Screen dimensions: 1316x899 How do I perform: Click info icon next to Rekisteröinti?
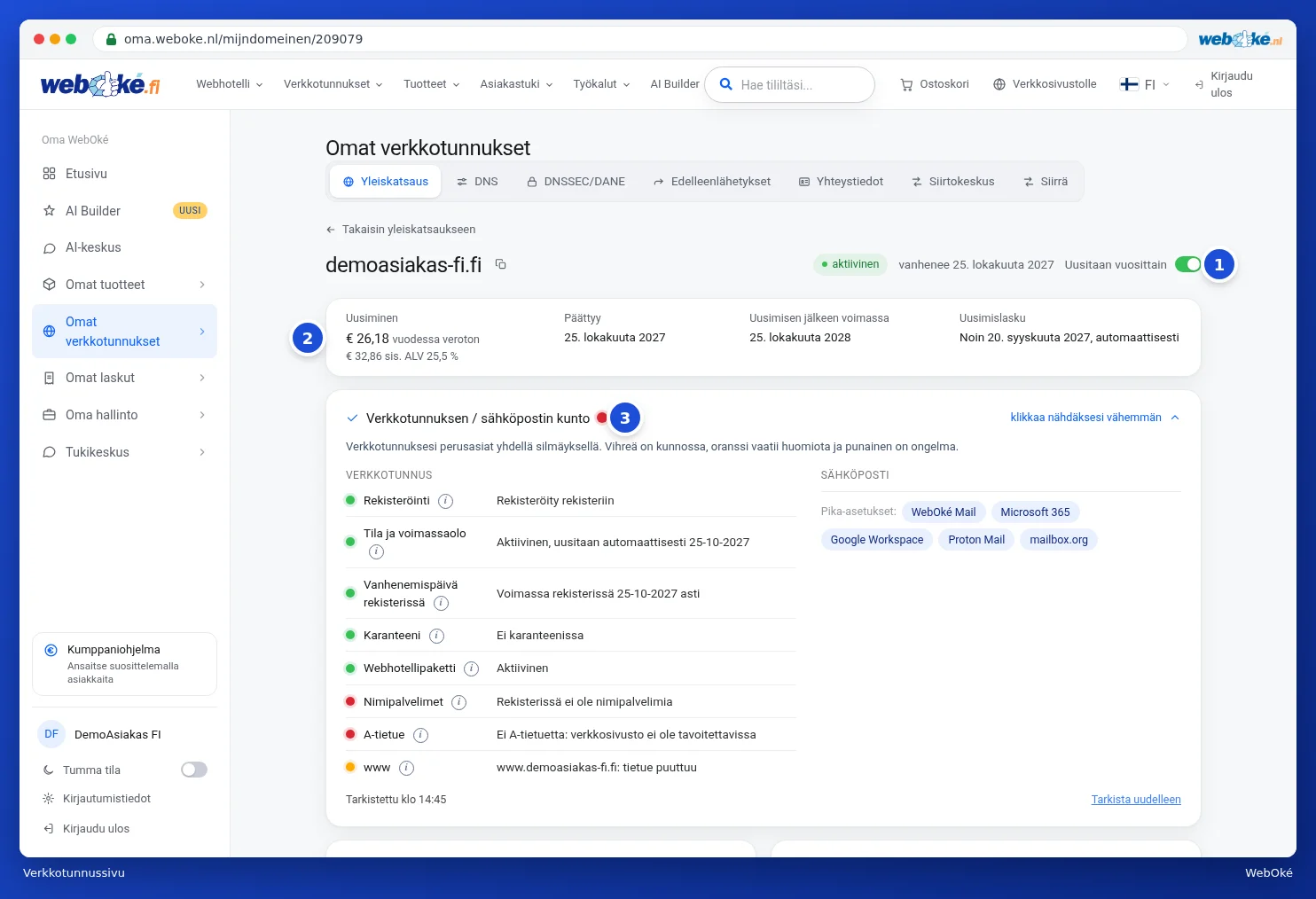tap(446, 501)
